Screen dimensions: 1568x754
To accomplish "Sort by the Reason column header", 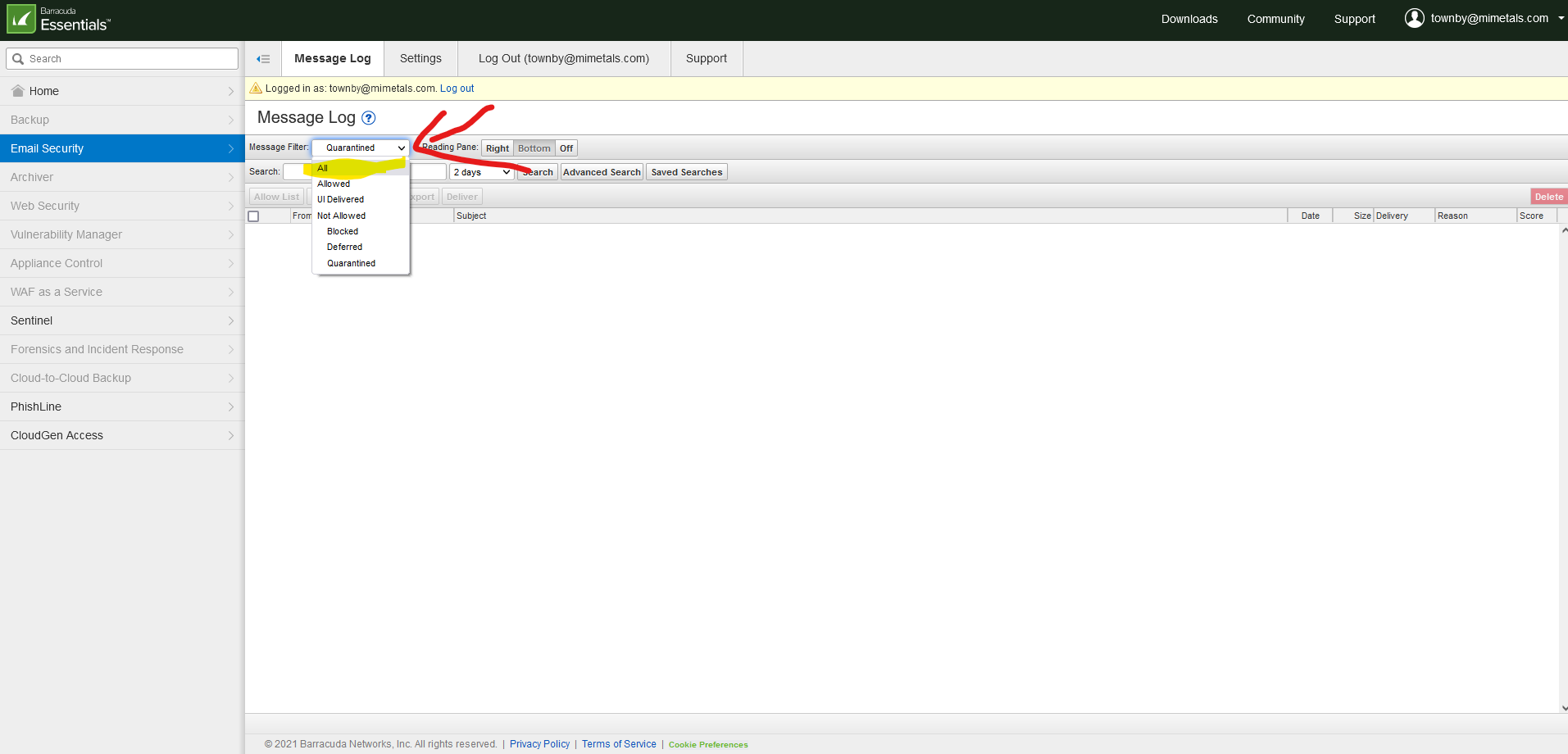I will tap(1476, 216).
